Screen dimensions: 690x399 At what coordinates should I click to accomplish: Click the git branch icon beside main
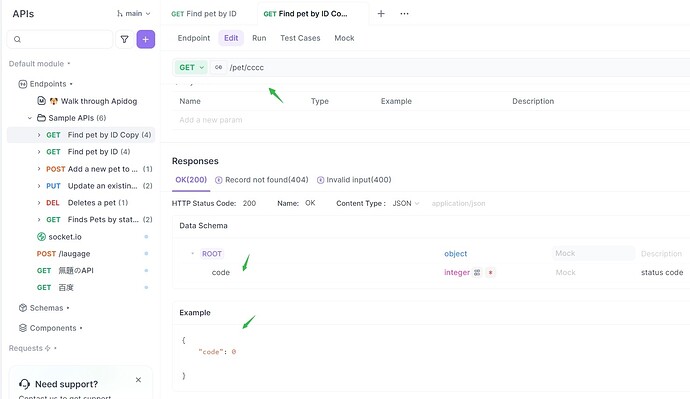pyautogui.click(x=119, y=14)
